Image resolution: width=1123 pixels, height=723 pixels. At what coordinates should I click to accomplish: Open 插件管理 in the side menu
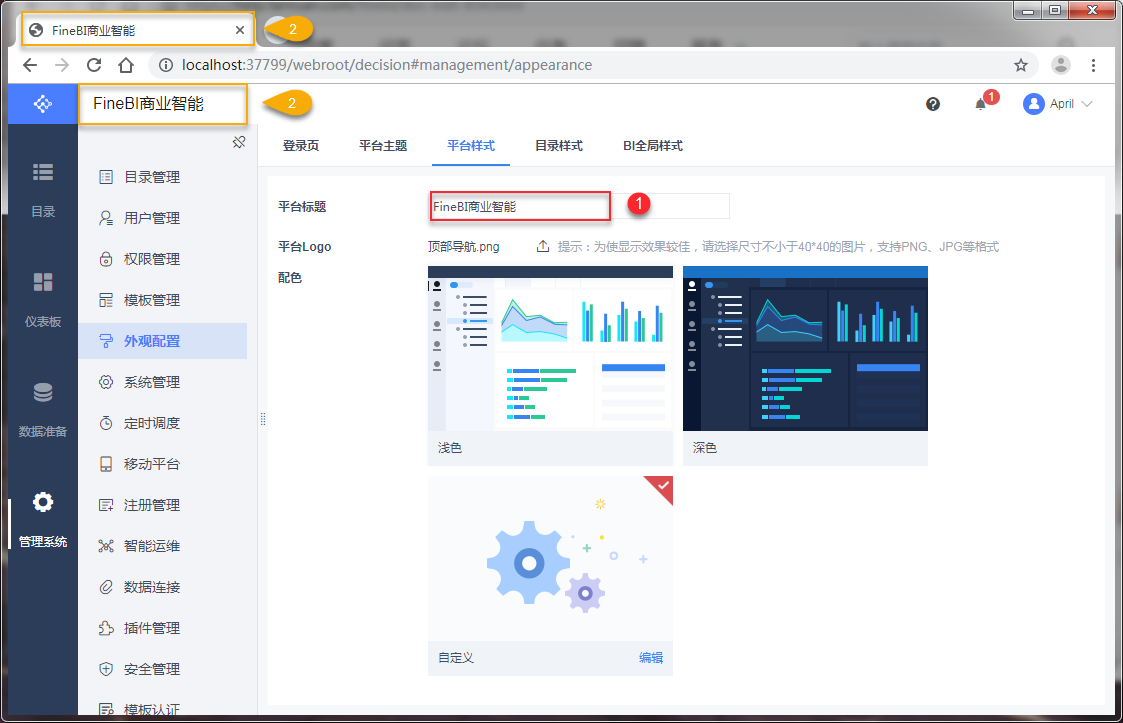click(163, 628)
